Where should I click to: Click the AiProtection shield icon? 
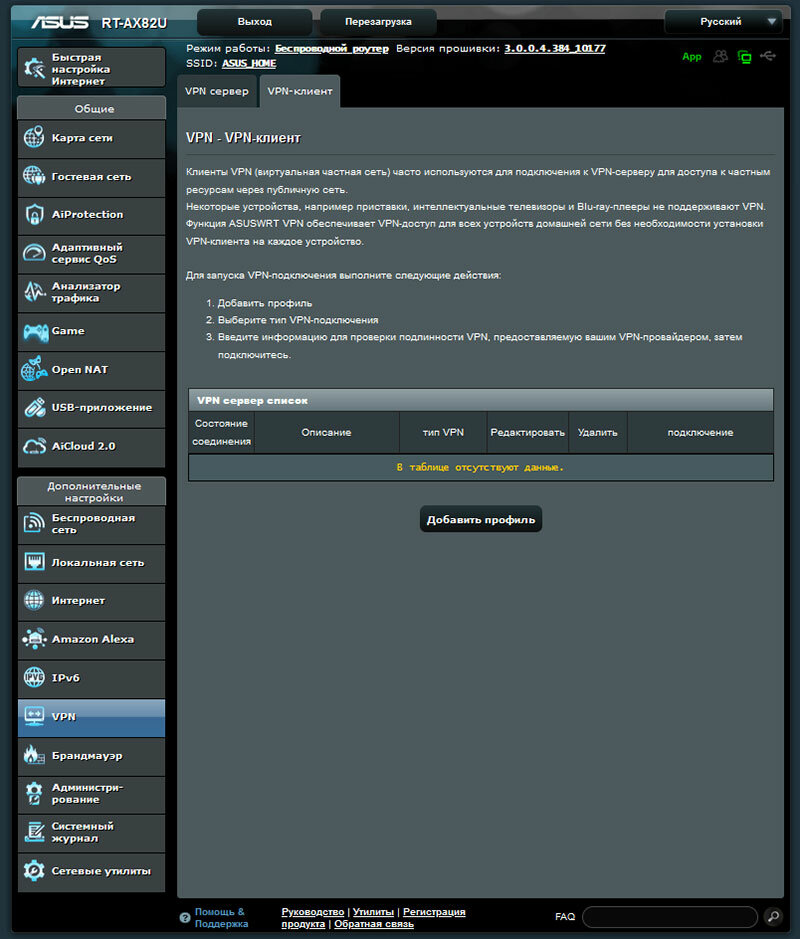pyautogui.click(x=34, y=214)
